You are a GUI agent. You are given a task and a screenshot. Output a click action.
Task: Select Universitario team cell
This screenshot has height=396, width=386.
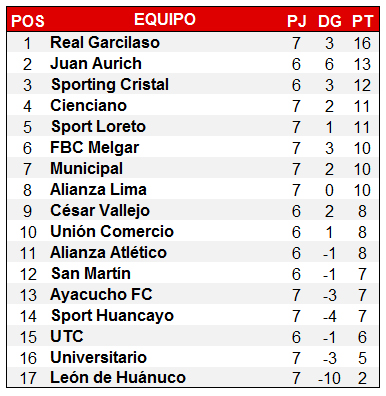click(x=98, y=357)
